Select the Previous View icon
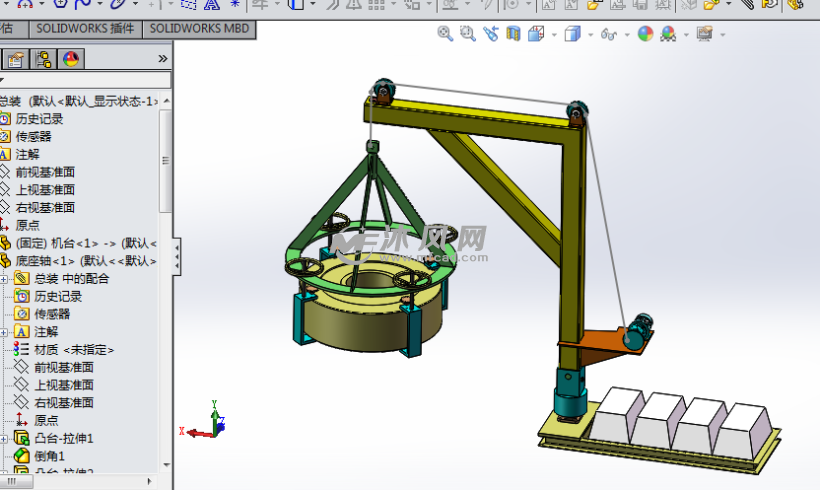The width and height of the screenshot is (820, 490). click(491, 34)
